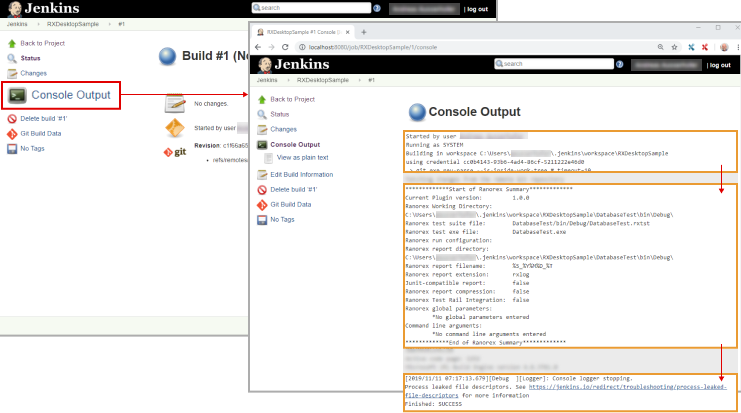This screenshot has width=741, height=413.
Task: Click the magnifier Status icon in background sidebar
Action: coord(12,59)
